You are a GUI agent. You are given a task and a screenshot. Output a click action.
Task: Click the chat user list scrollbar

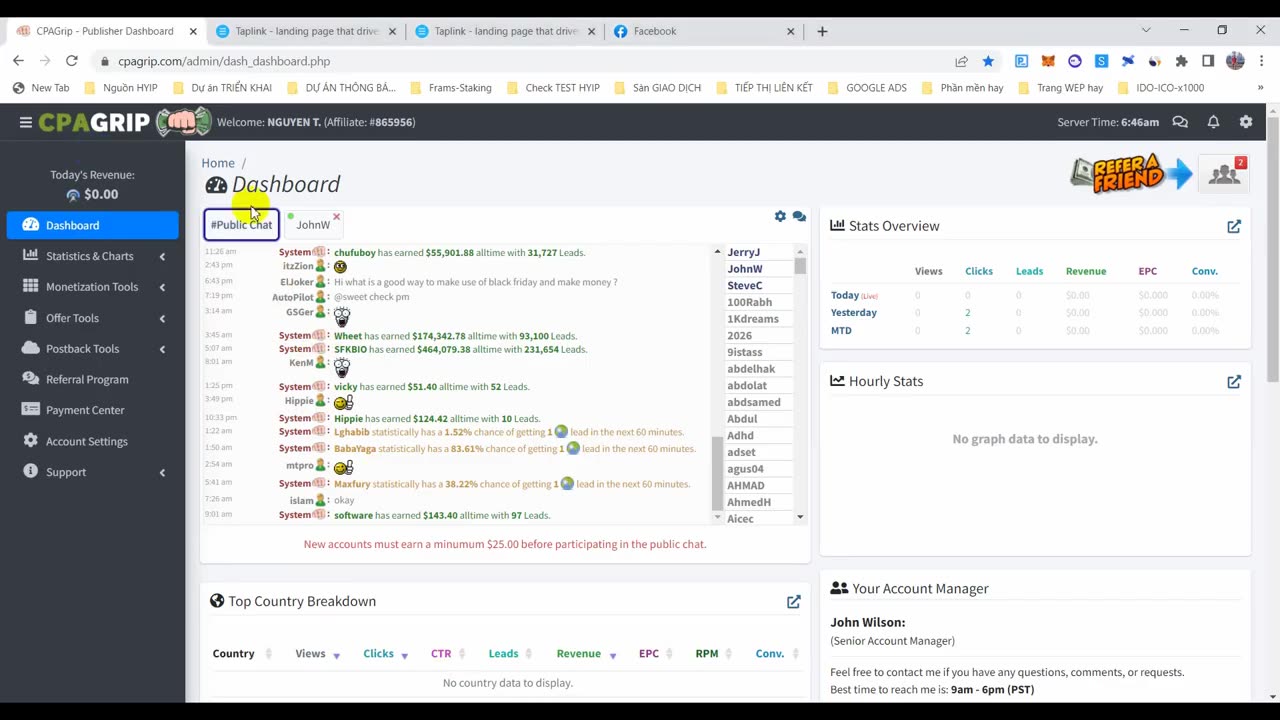click(x=800, y=266)
